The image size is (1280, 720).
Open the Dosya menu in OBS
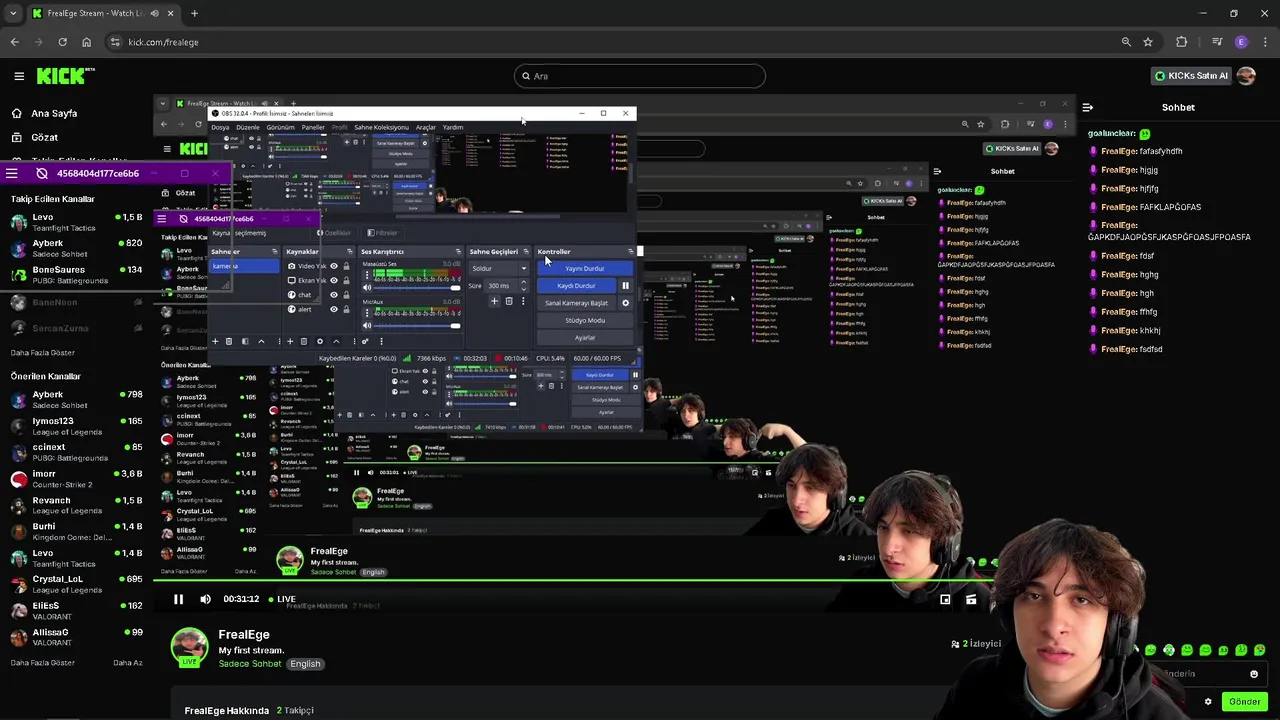tap(220, 127)
